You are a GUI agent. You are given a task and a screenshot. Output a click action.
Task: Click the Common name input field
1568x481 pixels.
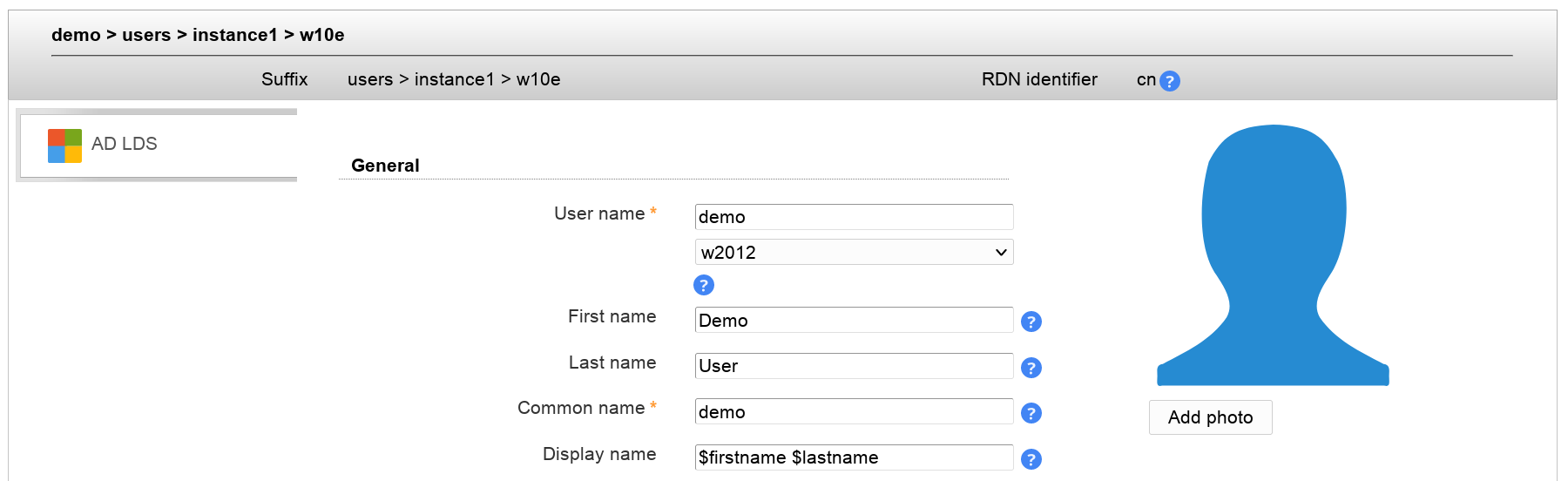(x=854, y=412)
